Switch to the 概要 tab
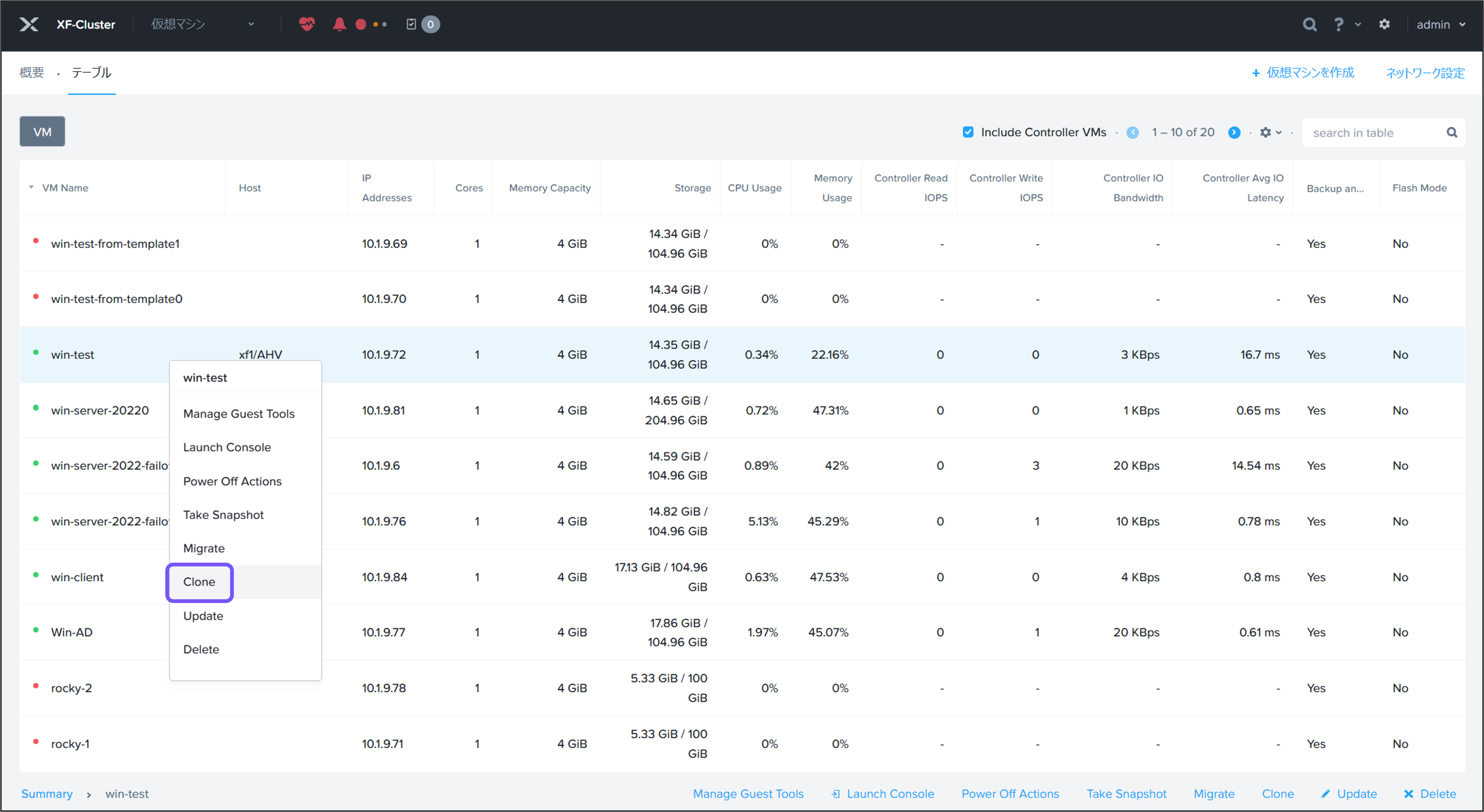 [32, 73]
